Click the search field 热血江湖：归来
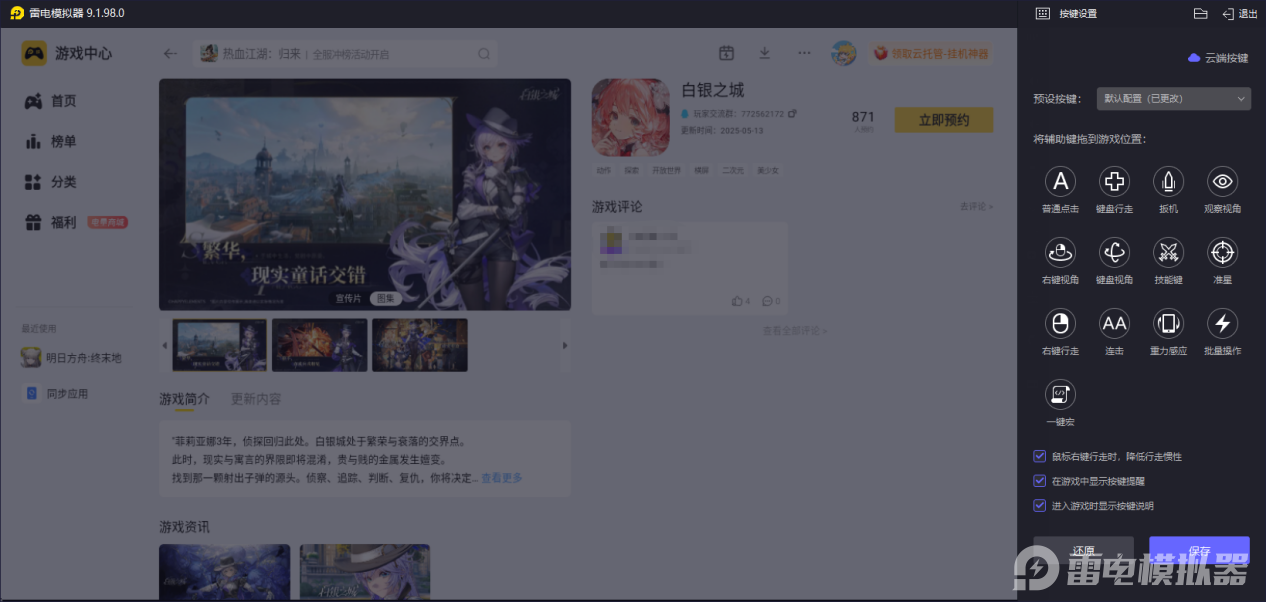The width and height of the screenshot is (1266, 602). (346, 54)
